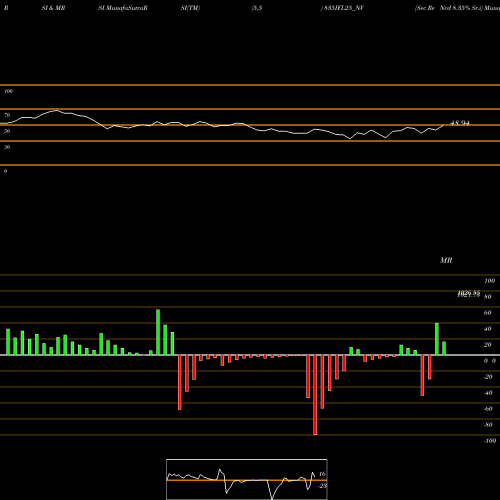The height and width of the screenshot is (500, 500).
Task: Click the RSI current value label 48.94
Action: [460, 123]
